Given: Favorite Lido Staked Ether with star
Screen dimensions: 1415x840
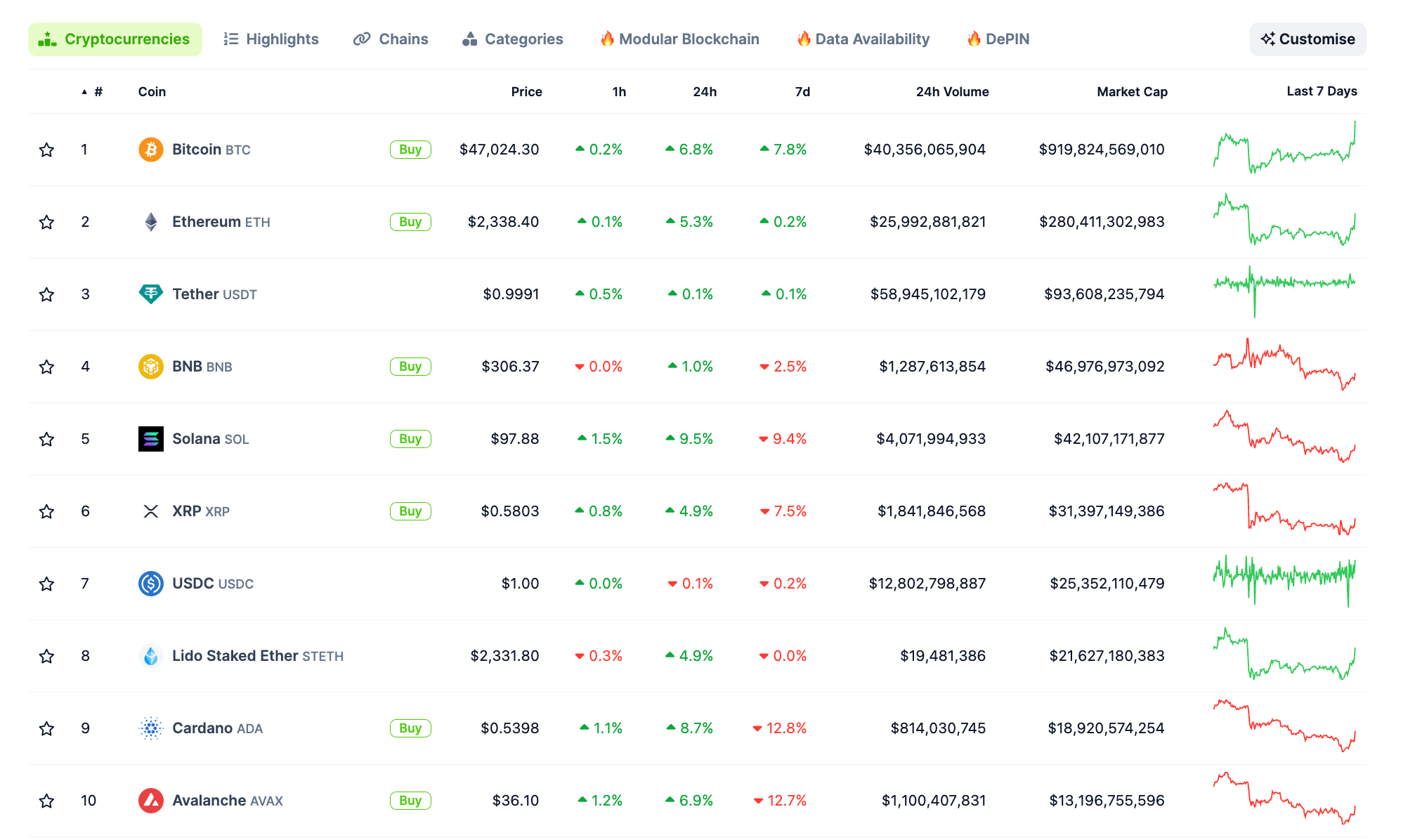Looking at the screenshot, I should [46, 656].
